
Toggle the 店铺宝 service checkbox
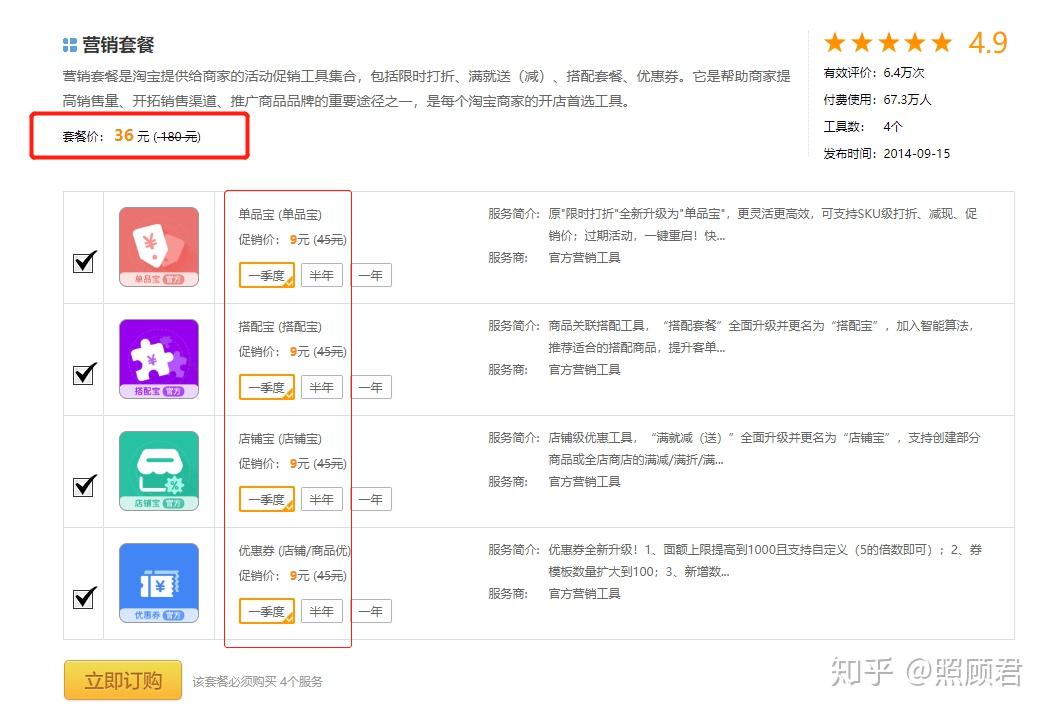tap(84, 486)
